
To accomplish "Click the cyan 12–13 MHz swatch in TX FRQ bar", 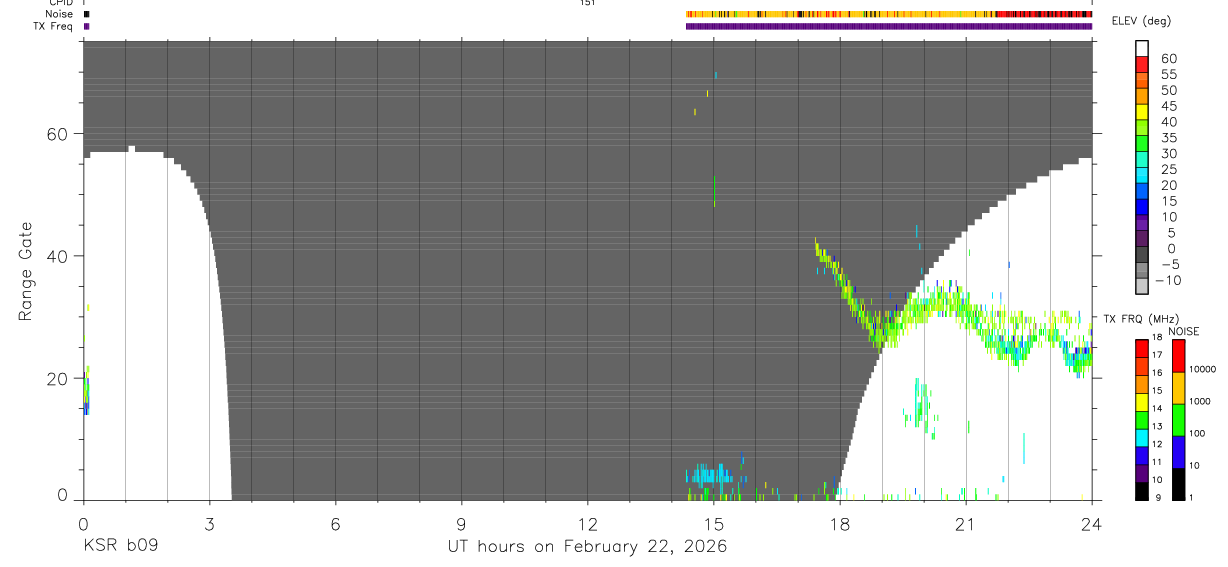I will point(1142,437).
